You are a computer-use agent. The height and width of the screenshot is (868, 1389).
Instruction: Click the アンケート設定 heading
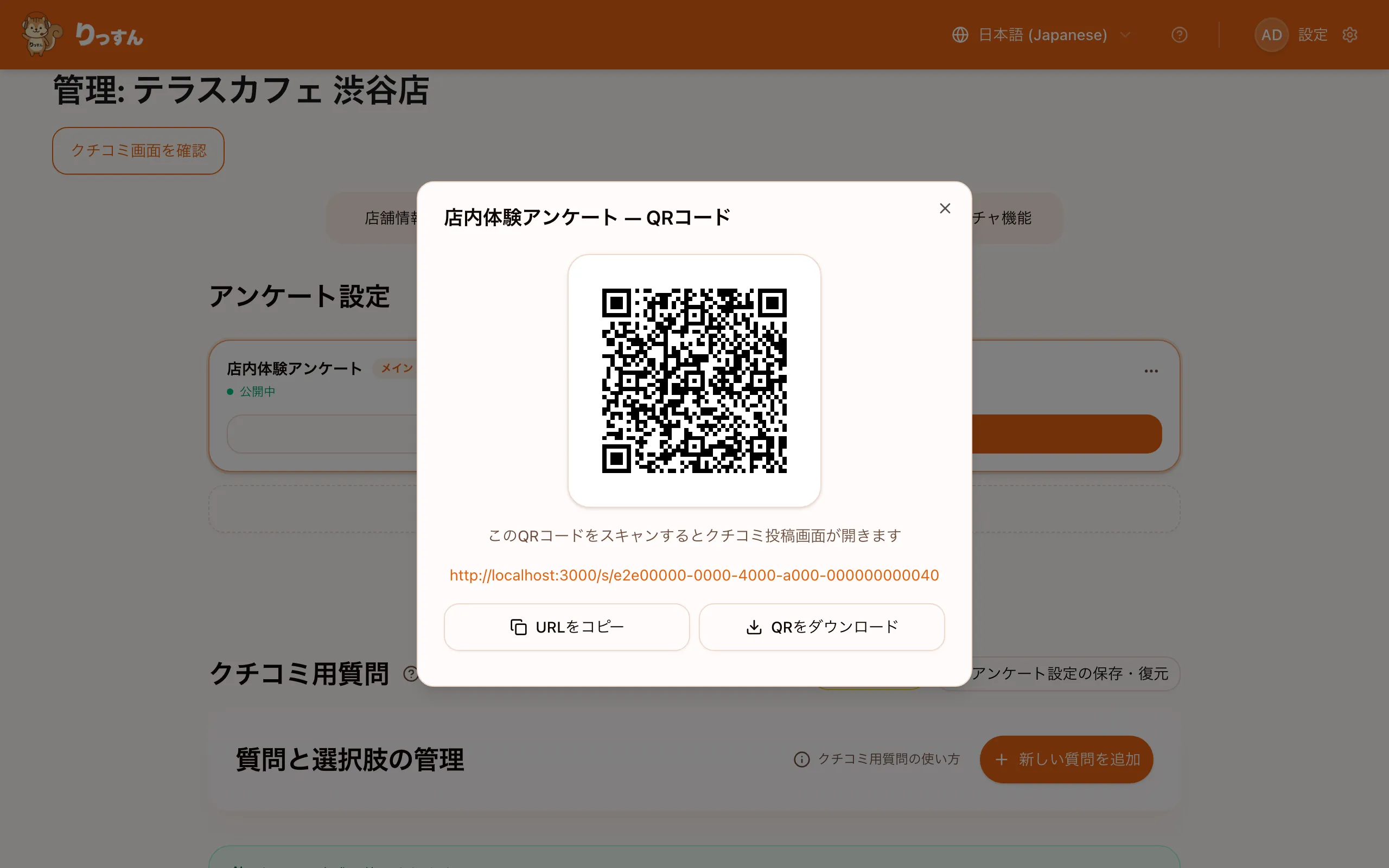tap(299, 296)
